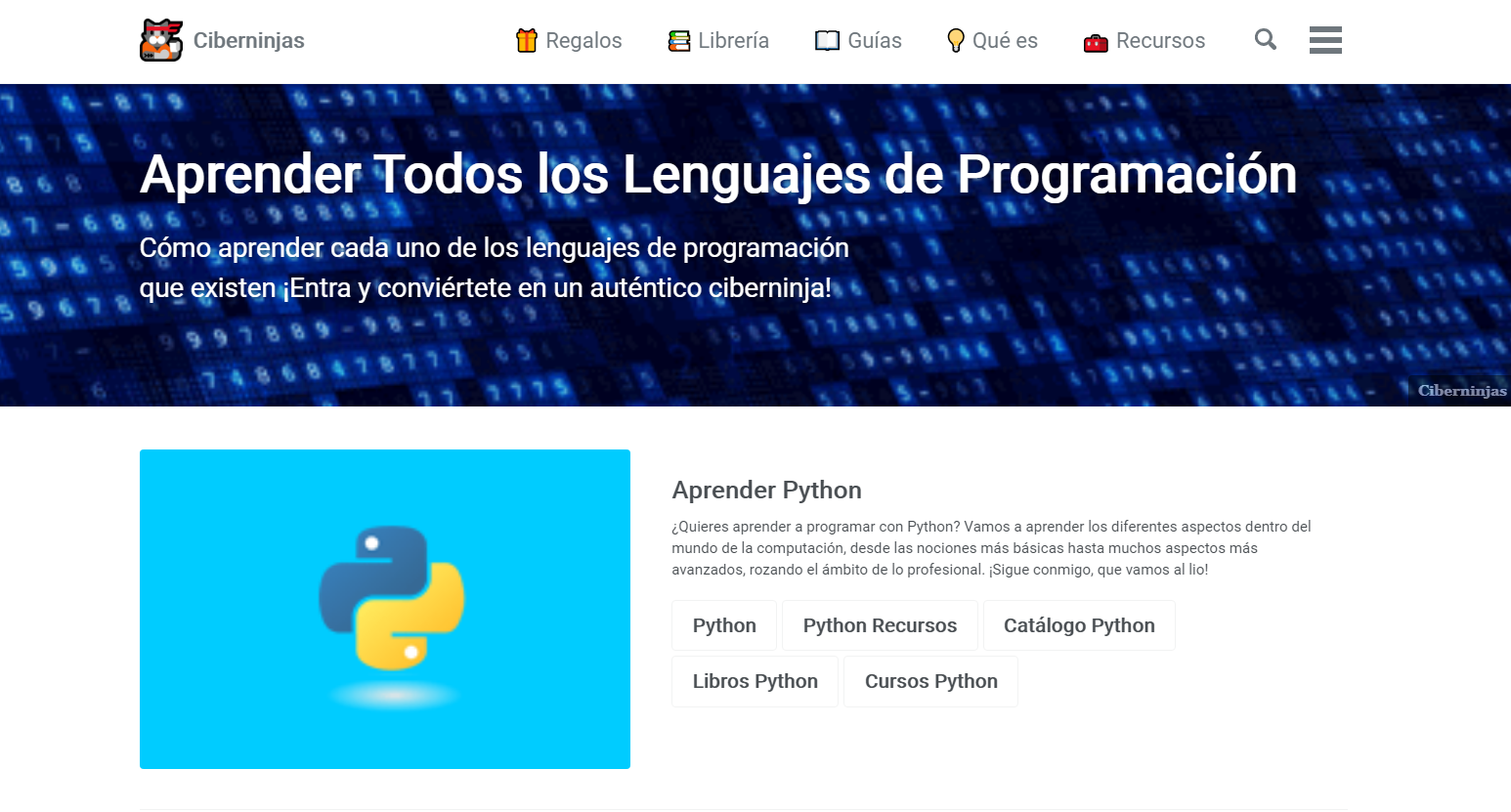The height and width of the screenshot is (812, 1511).
Task: Open the Librería menu item
Action: [x=733, y=40]
